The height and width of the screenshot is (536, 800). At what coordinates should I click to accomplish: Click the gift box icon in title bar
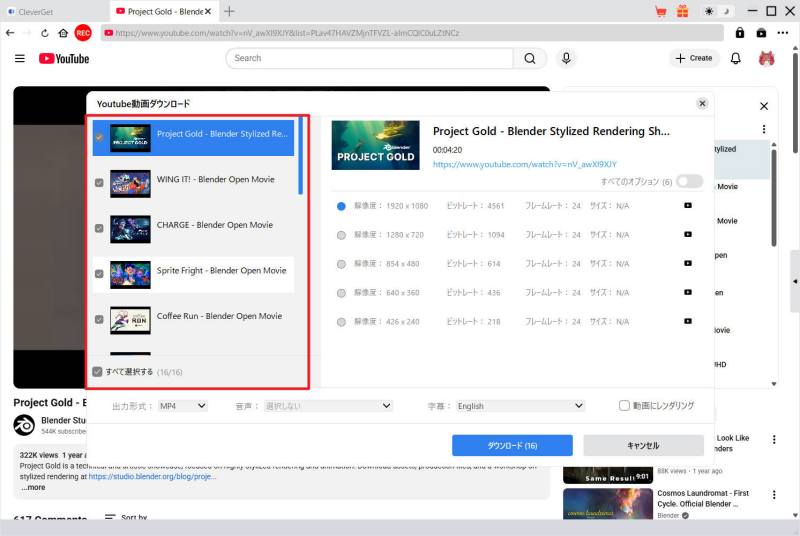tap(682, 11)
